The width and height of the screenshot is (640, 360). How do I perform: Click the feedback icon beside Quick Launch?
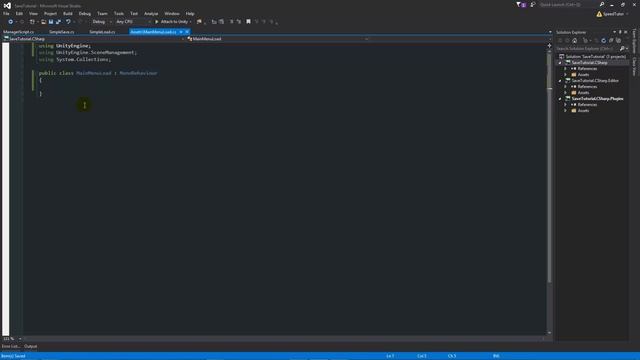(533, 4)
